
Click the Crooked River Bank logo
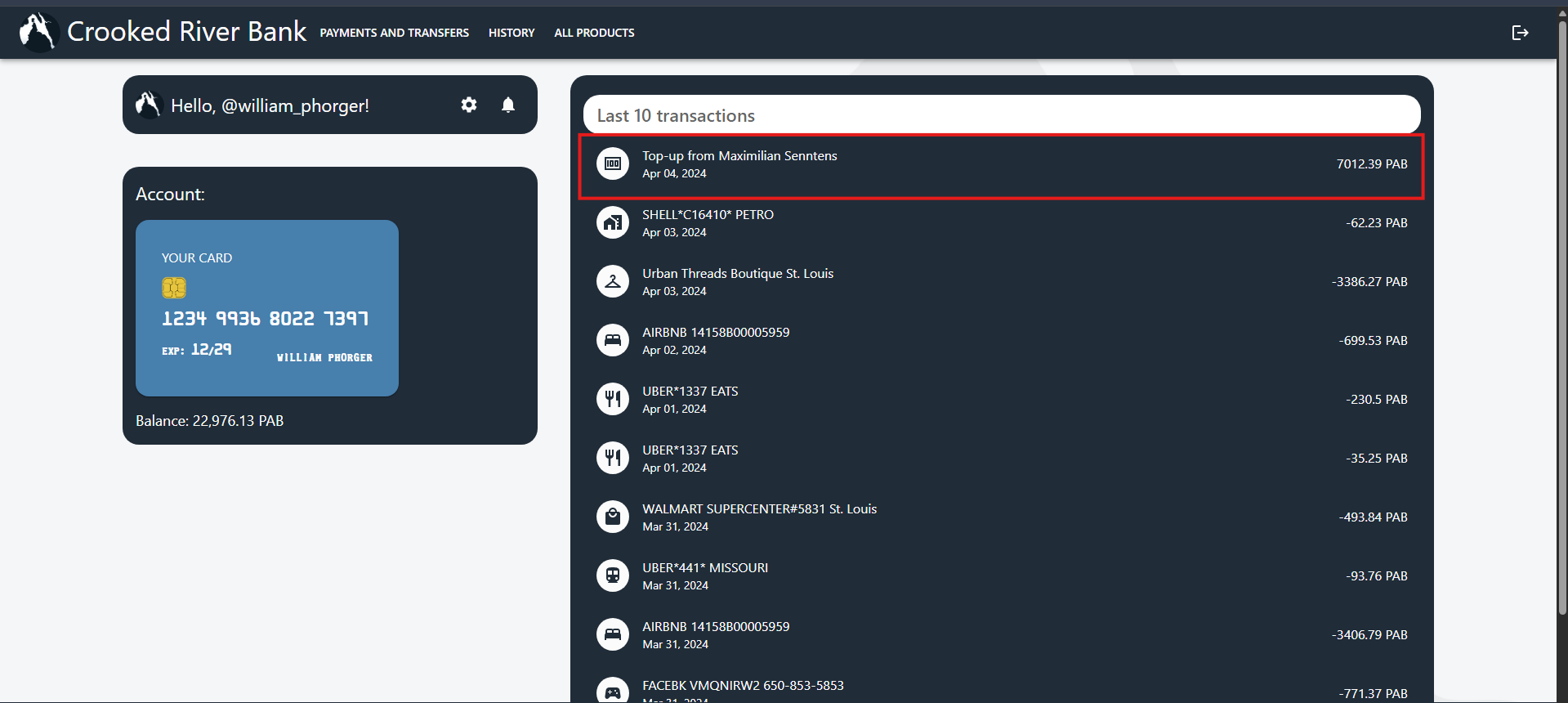click(x=38, y=32)
